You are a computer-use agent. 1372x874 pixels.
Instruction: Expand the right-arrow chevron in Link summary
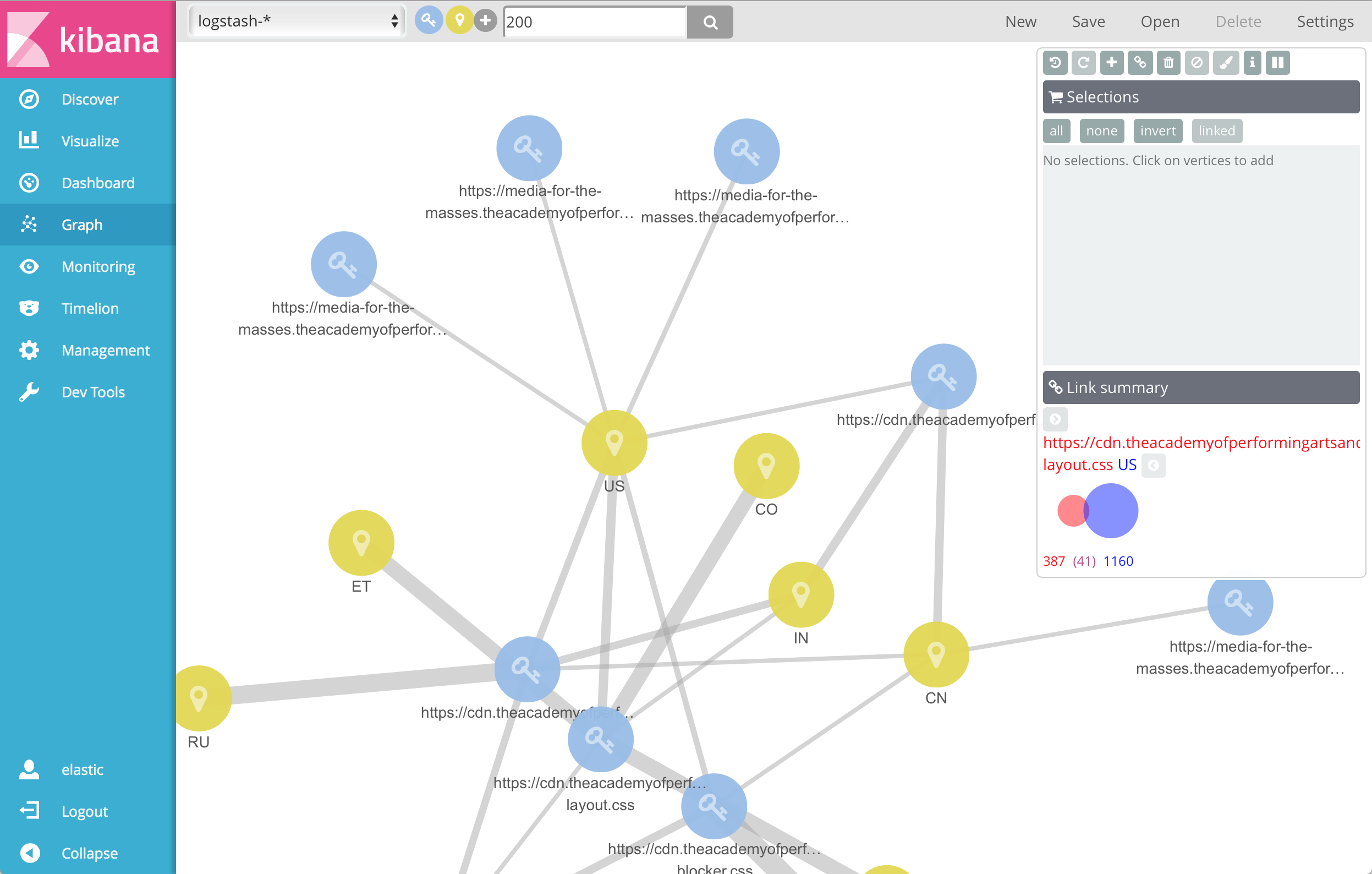pyautogui.click(x=1055, y=419)
